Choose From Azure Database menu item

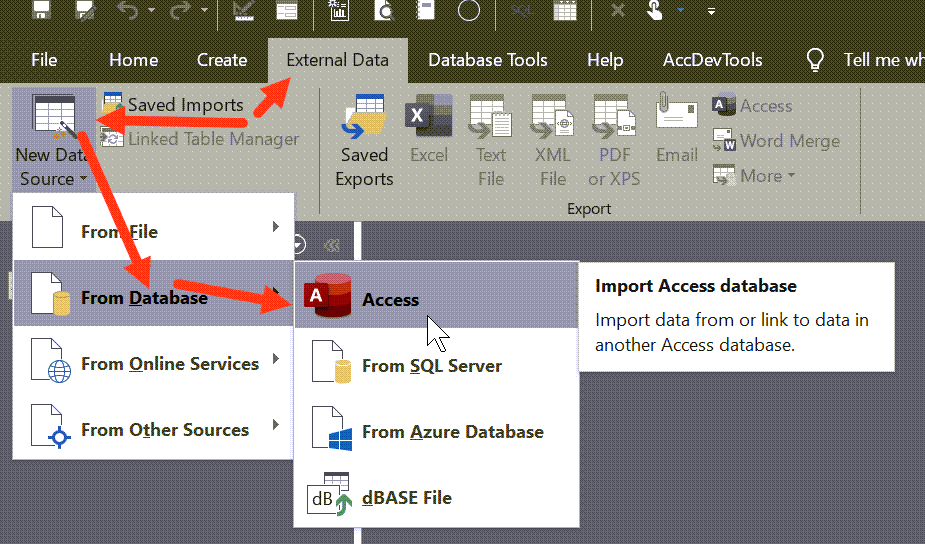437,427
